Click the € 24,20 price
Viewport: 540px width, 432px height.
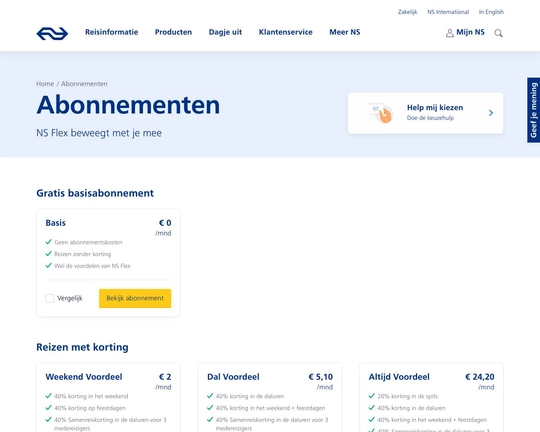pos(479,377)
